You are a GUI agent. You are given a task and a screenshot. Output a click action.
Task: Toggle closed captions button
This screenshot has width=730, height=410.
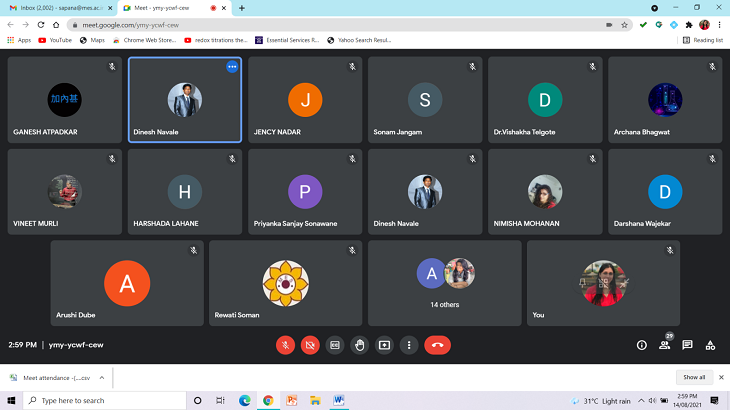(x=335, y=345)
